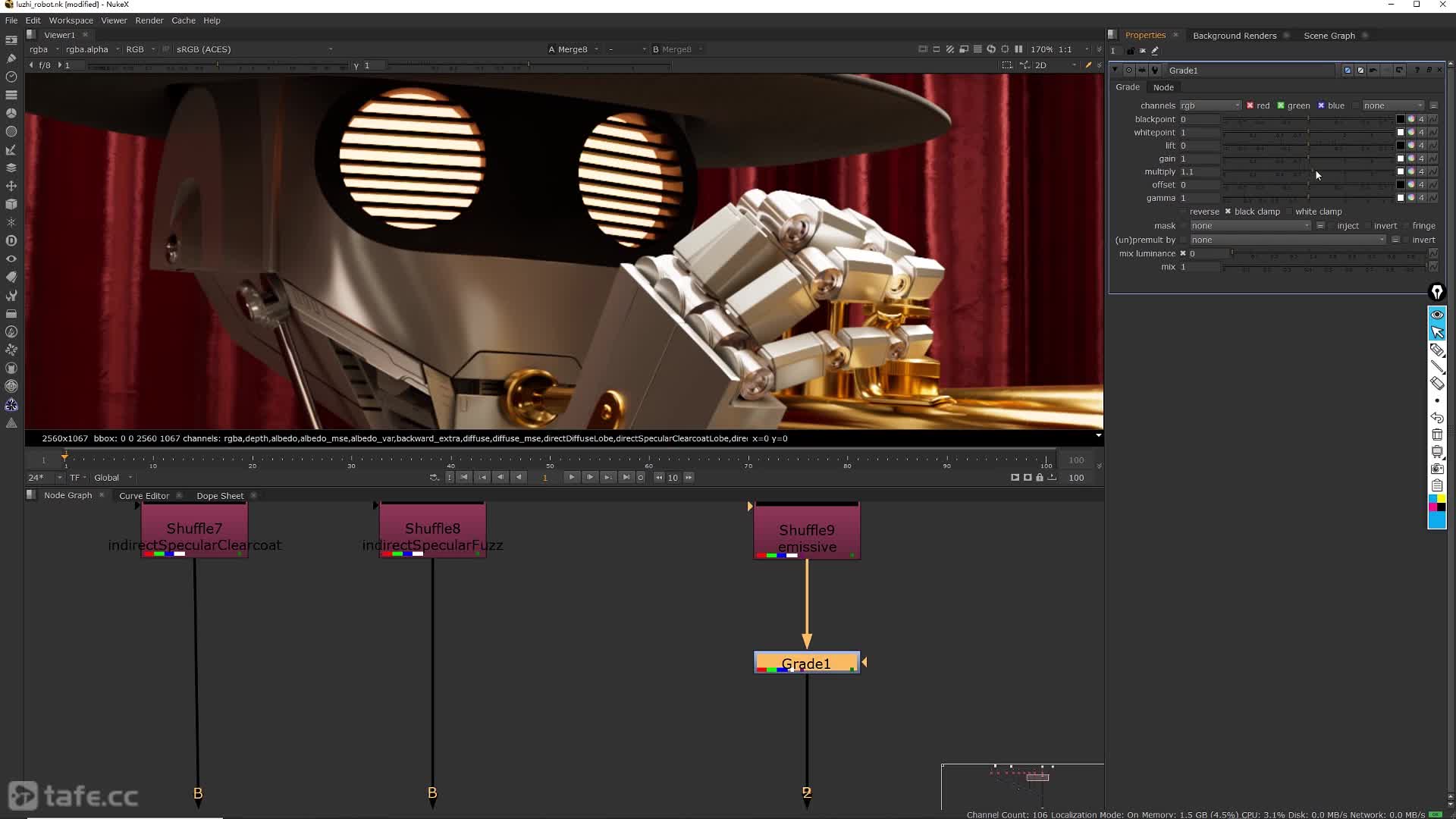
Task: Click the Grade1 panel help question-mark icon
Action: (x=1417, y=70)
